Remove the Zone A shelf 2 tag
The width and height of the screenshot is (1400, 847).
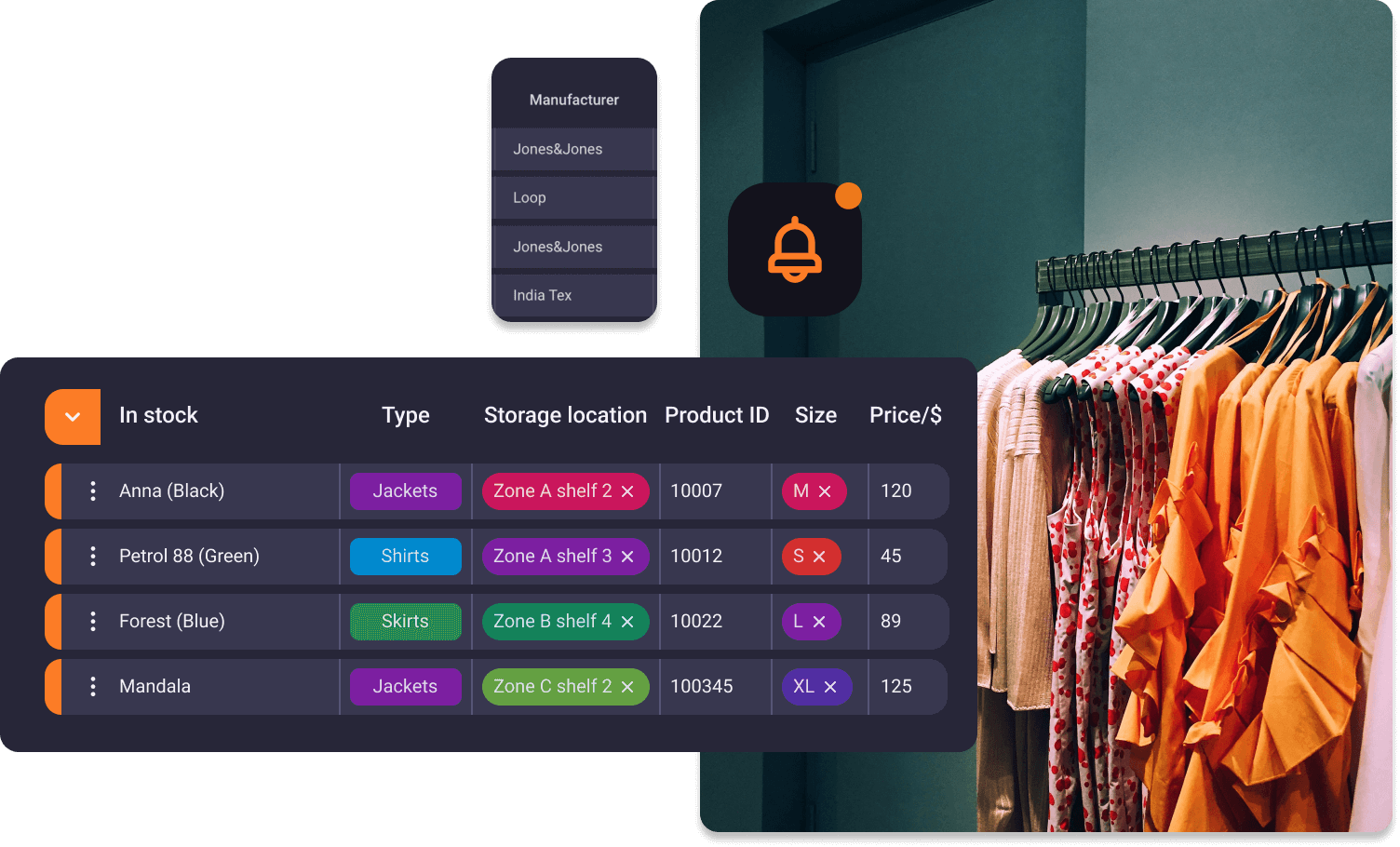pos(627,491)
